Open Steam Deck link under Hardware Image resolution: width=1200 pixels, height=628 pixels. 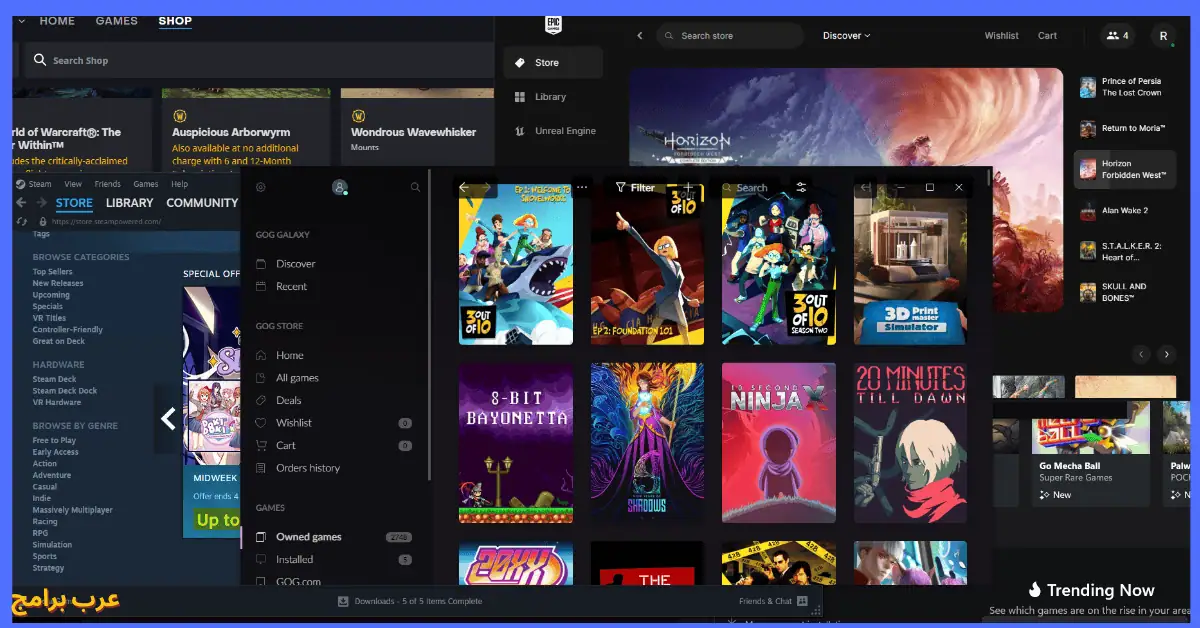[54, 379]
